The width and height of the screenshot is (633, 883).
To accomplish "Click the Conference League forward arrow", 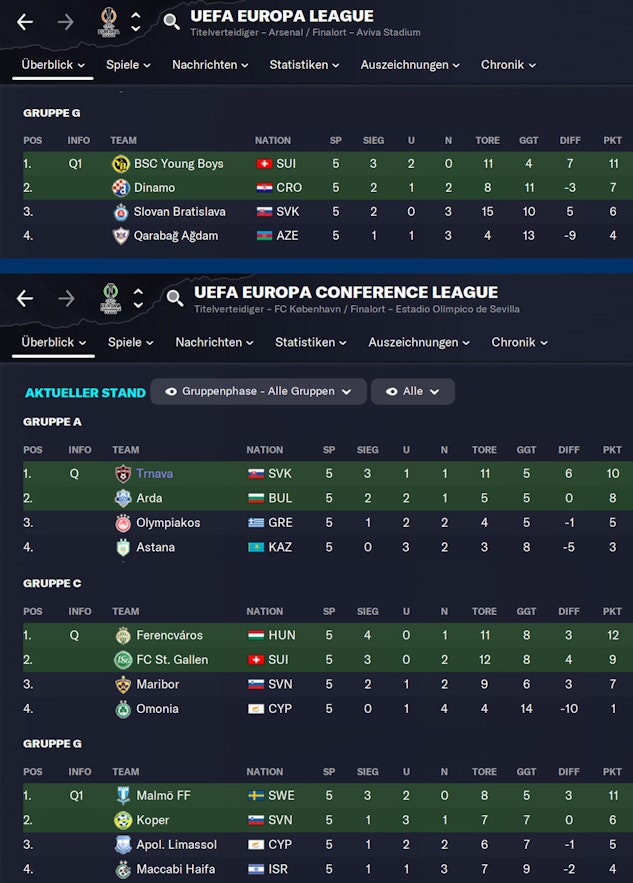I will click(66, 298).
